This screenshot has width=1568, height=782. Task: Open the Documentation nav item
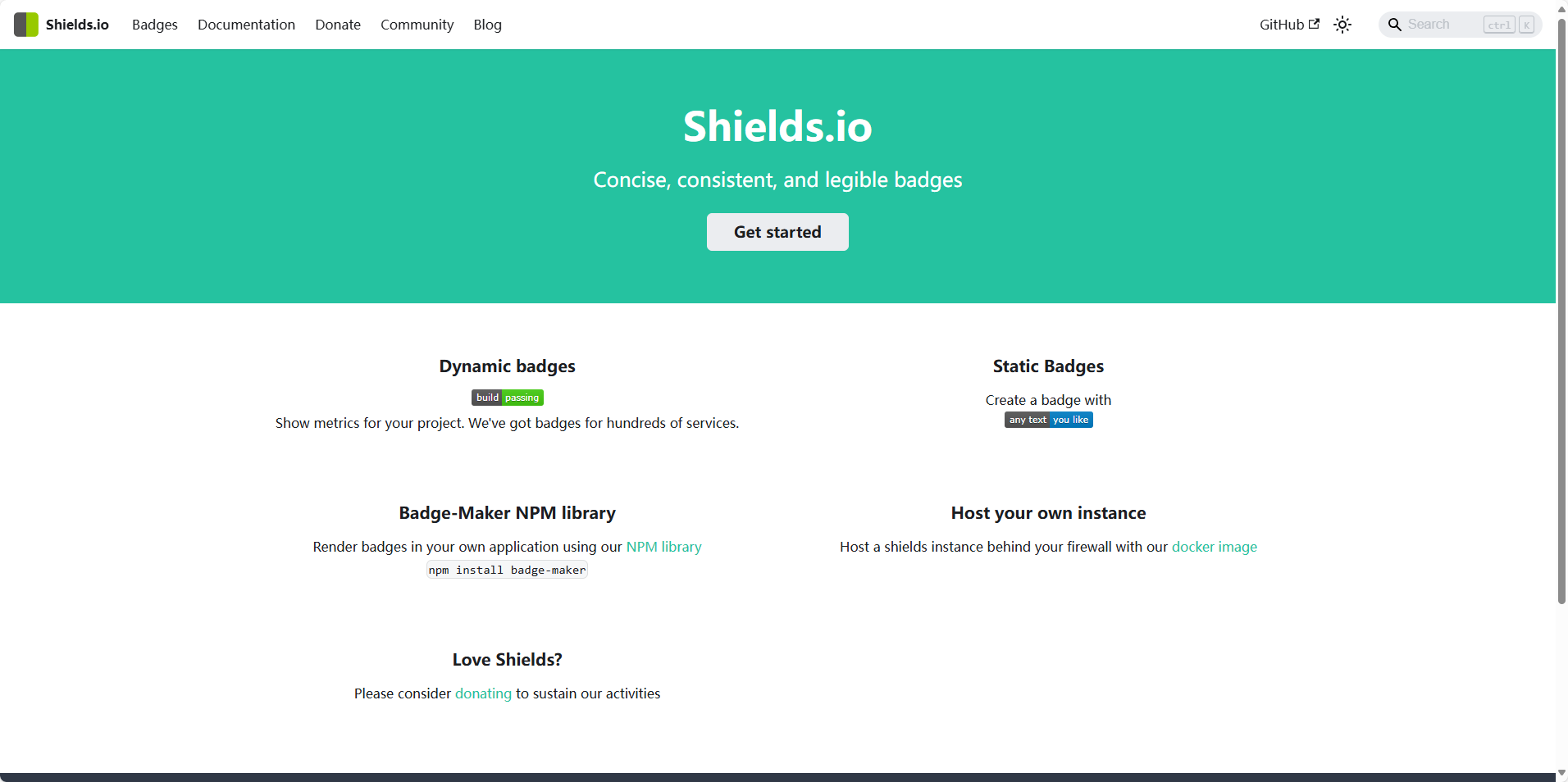click(246, 25)
